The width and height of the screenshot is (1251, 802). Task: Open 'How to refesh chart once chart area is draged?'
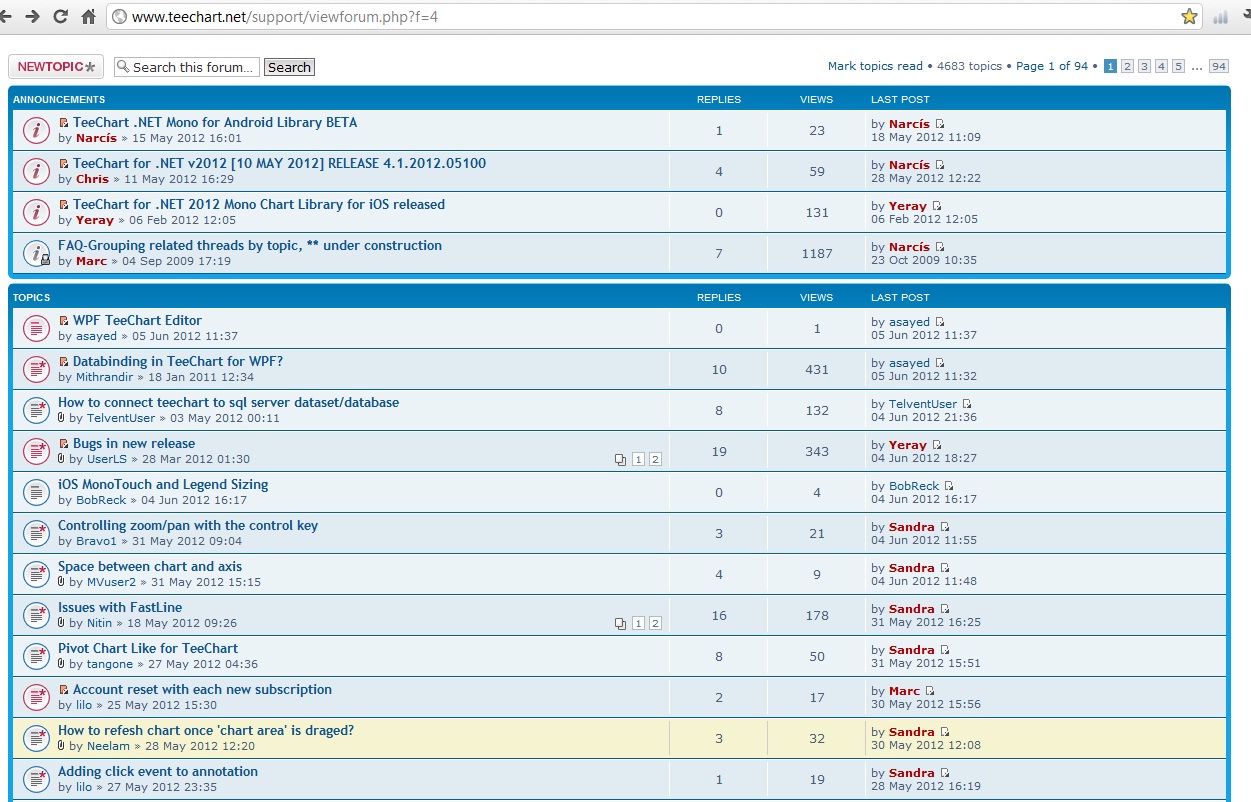206,730
